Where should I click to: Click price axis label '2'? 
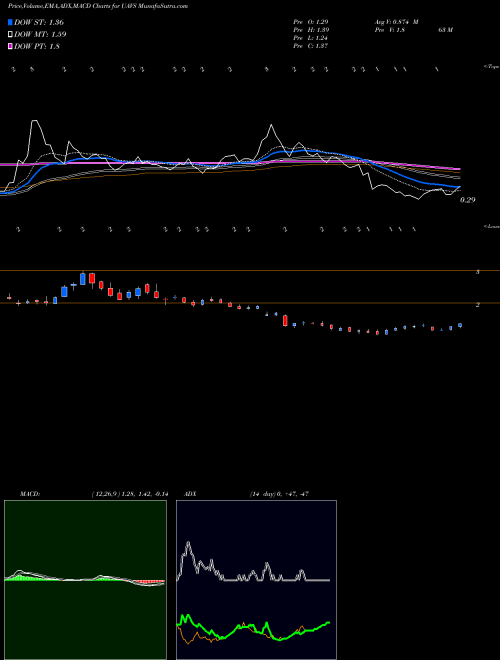pyautogui.click(x=478, y=305)
